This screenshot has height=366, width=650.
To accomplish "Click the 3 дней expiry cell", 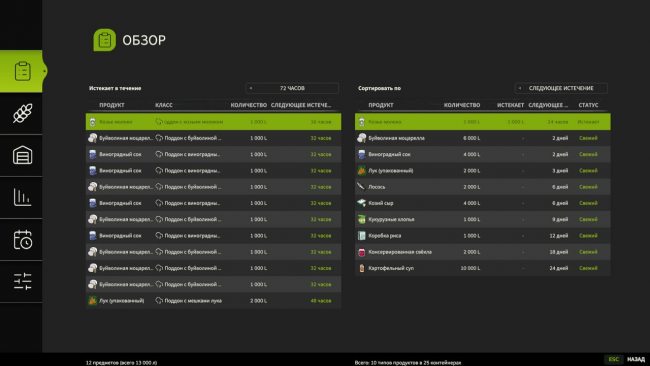I will click(560, 170).
